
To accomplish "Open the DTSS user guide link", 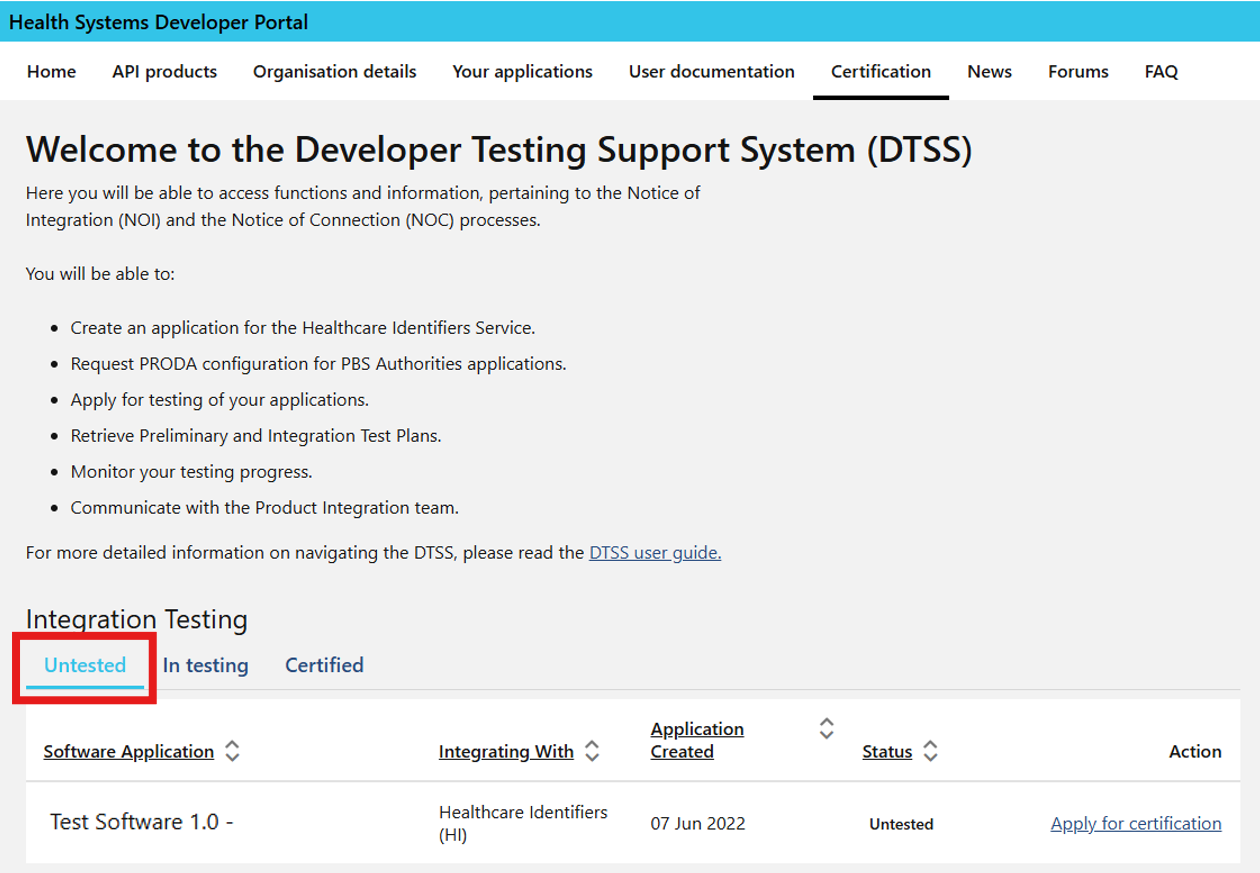I will pyautogui.click(x=655, y=552).
